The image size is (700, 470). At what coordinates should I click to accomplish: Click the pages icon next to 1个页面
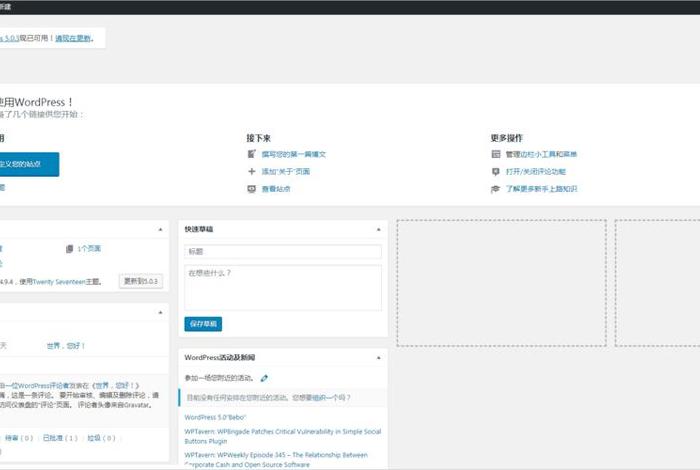(x=69, y=249)
